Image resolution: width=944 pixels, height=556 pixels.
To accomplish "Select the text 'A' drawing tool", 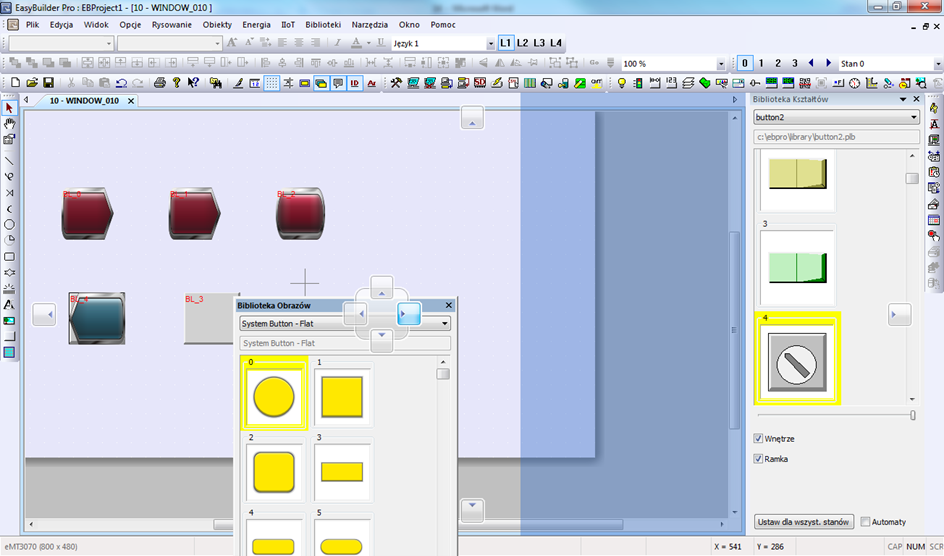I will [x=9, y=304].
